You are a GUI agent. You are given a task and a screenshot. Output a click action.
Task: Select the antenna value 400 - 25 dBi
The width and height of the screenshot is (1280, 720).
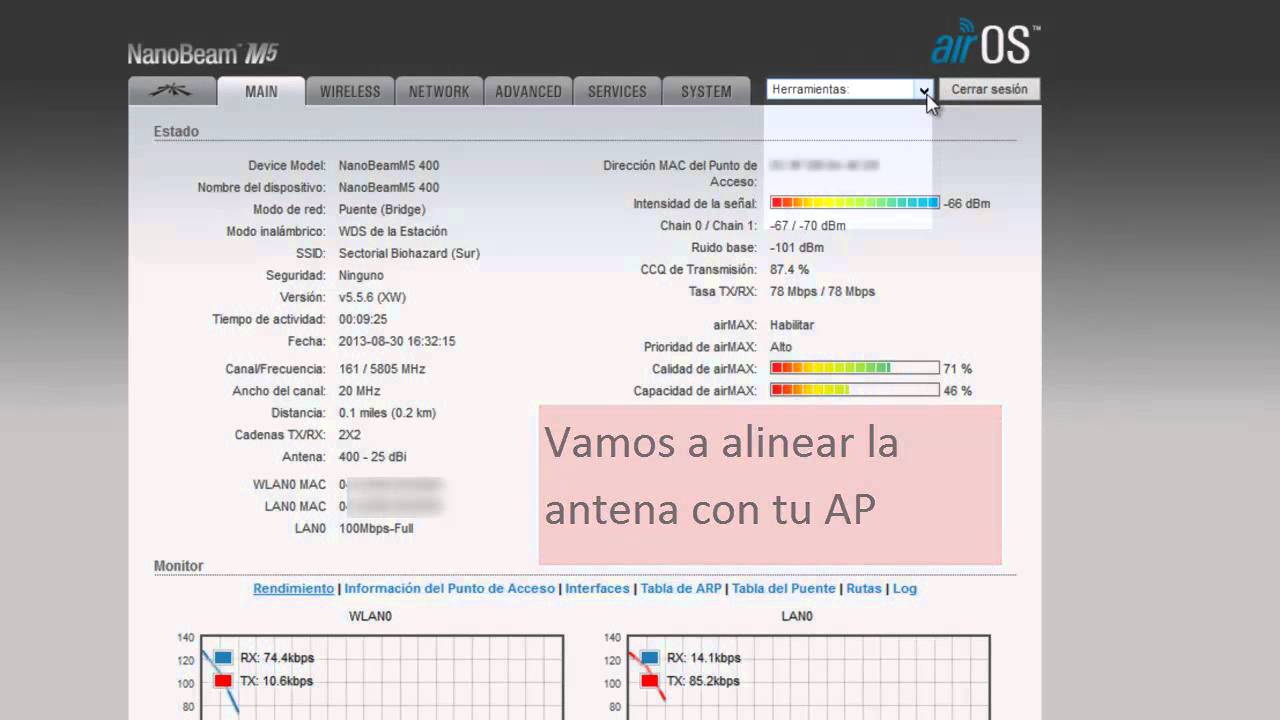[x=373, y=457]
